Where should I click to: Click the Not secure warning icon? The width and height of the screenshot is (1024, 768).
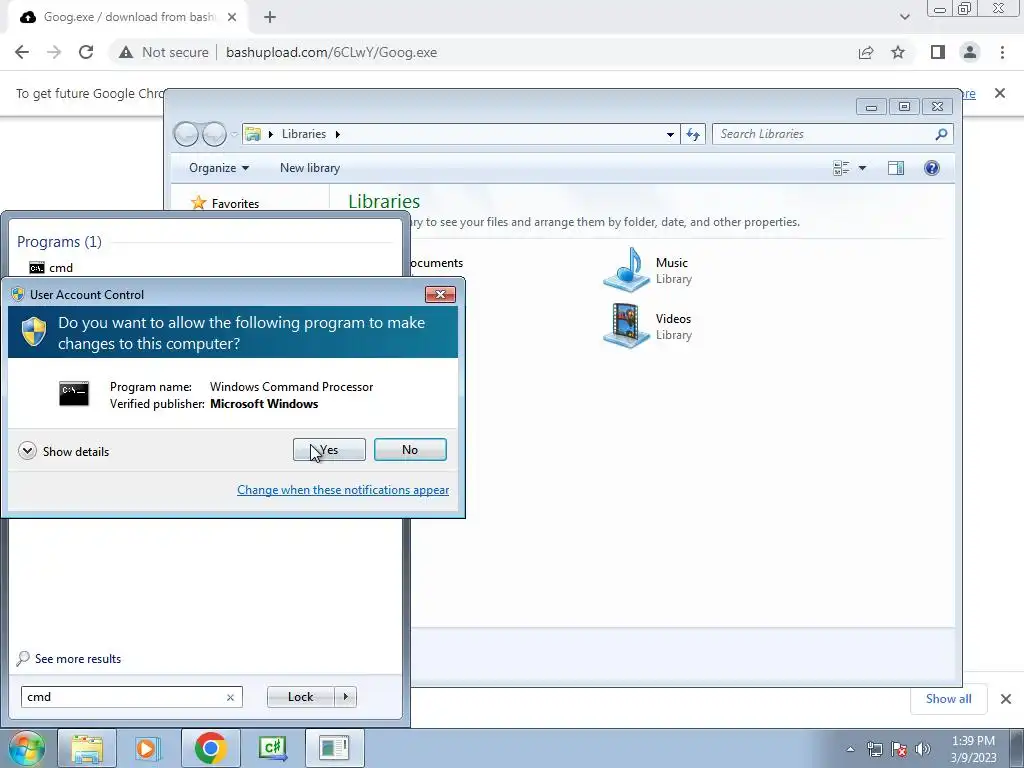click(126, 52)
